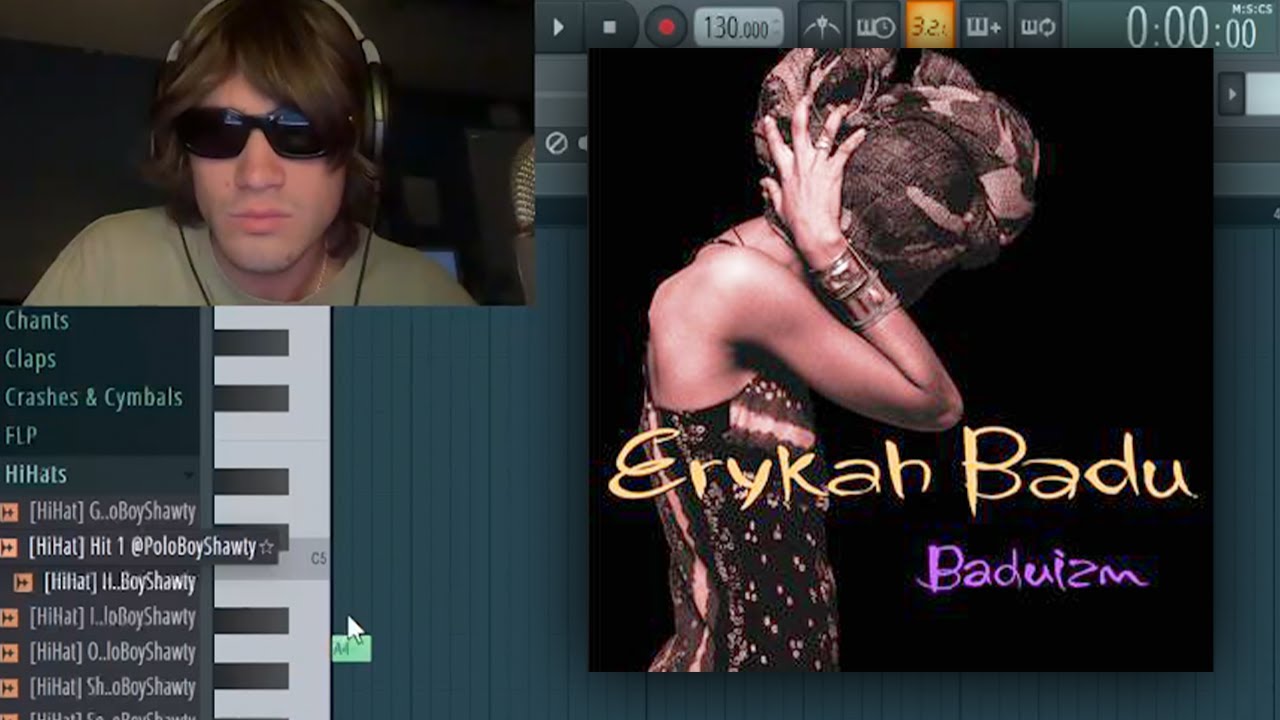The height and width of the screenshot is (720, 1280).
Task: Select the [HiHat] Sh..oBoyShawty sample name
Action: pos(112,688)
